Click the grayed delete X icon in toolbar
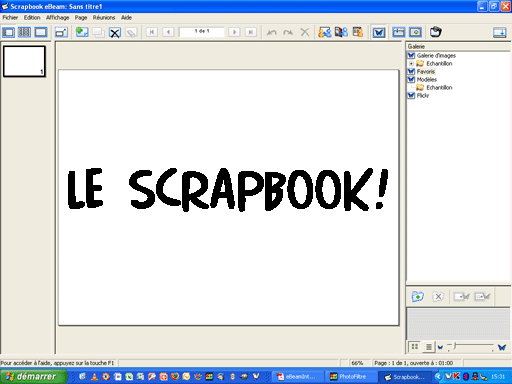Screen dimensions: 512x384 305,32
